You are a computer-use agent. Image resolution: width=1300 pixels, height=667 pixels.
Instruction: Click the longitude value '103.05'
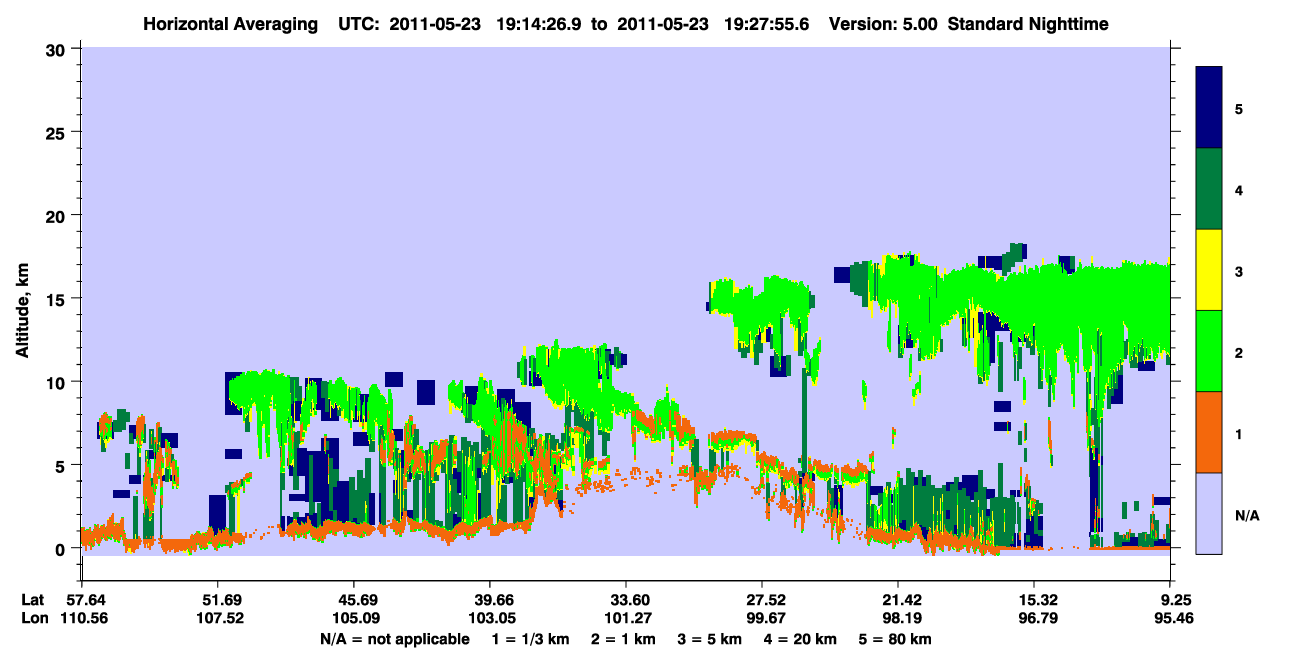[490, 618]
